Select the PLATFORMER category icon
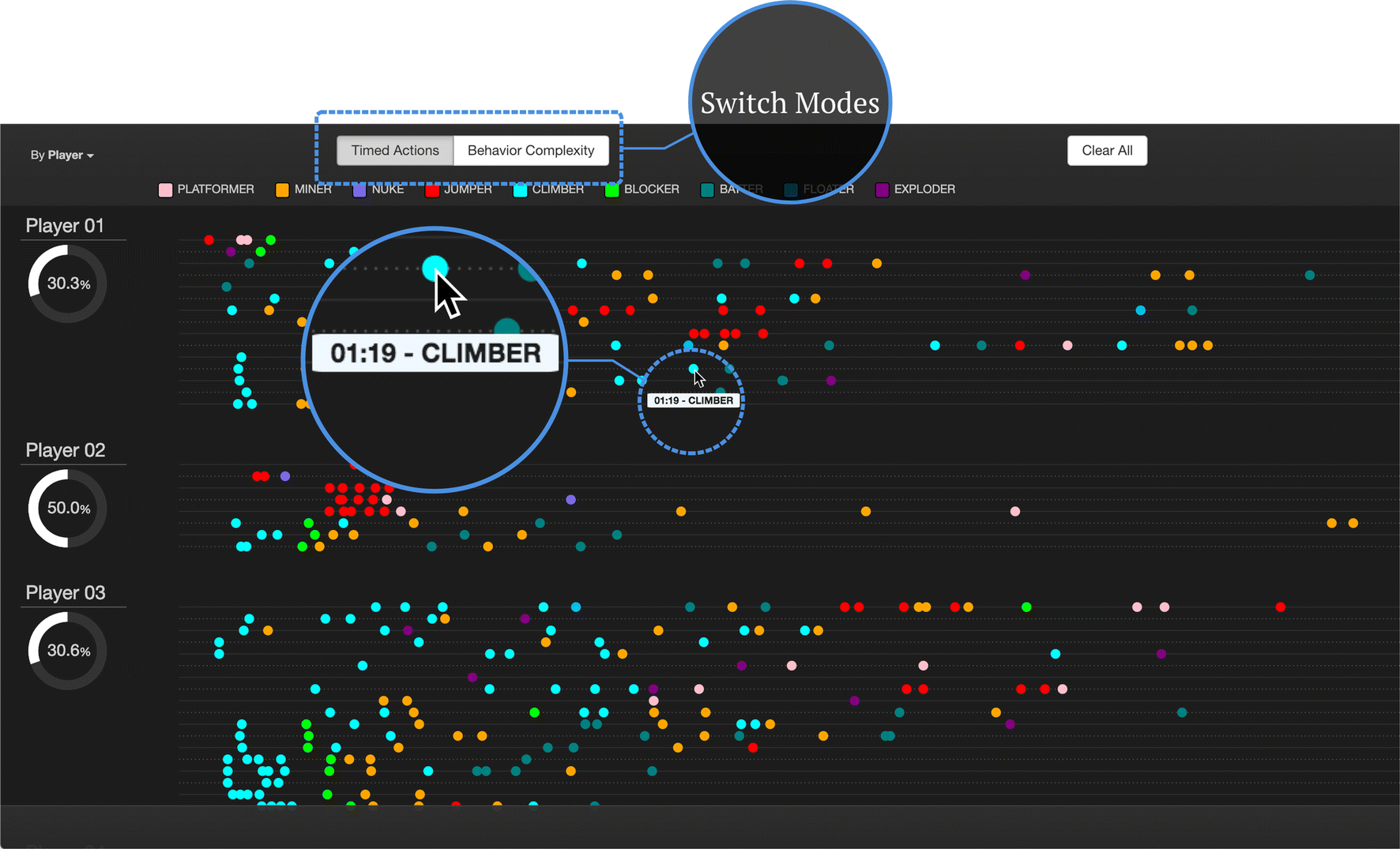 165,190
